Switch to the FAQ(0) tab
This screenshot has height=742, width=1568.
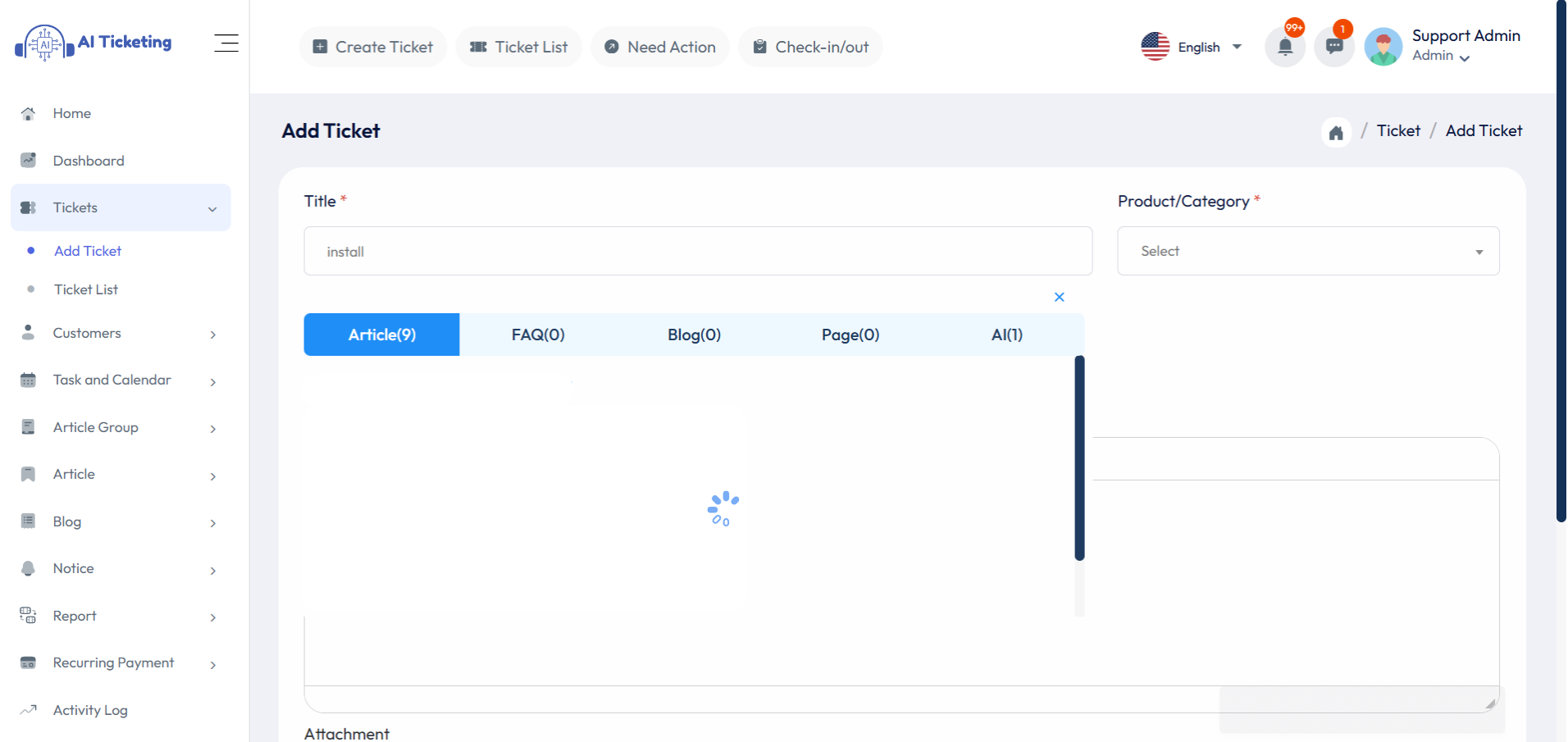click(x=538, y=335)
